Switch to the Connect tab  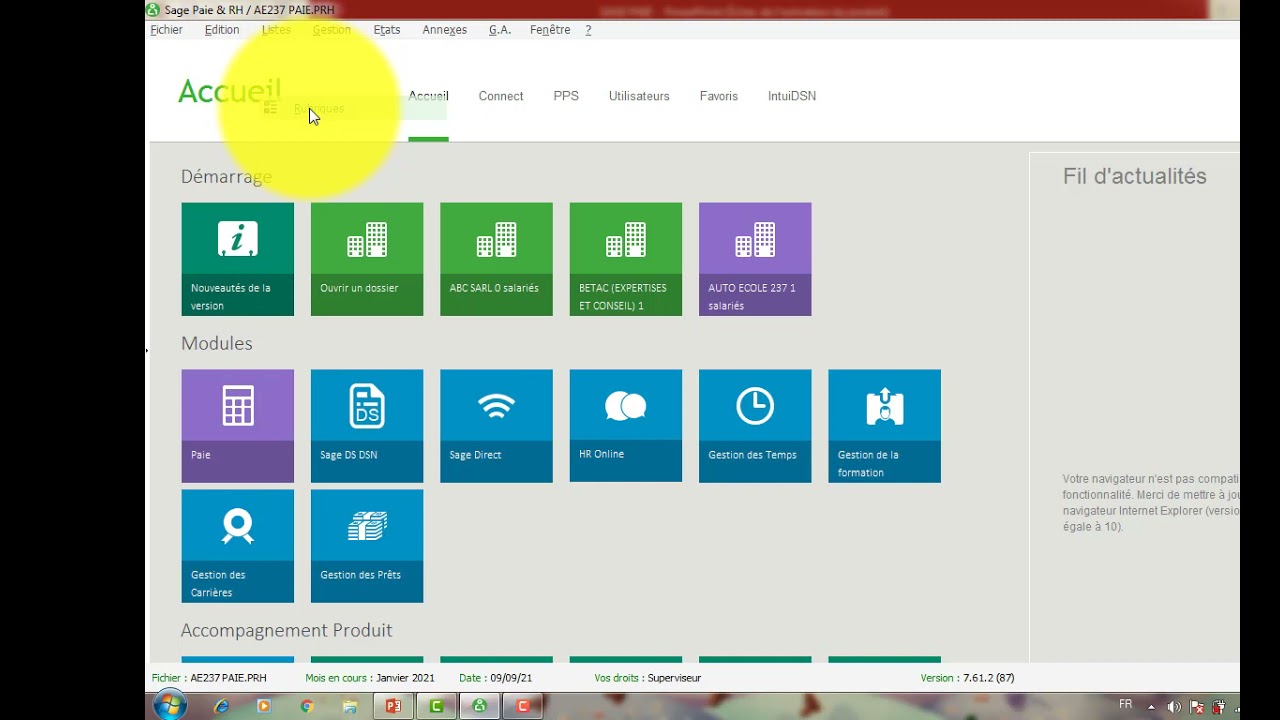(501, 96)
